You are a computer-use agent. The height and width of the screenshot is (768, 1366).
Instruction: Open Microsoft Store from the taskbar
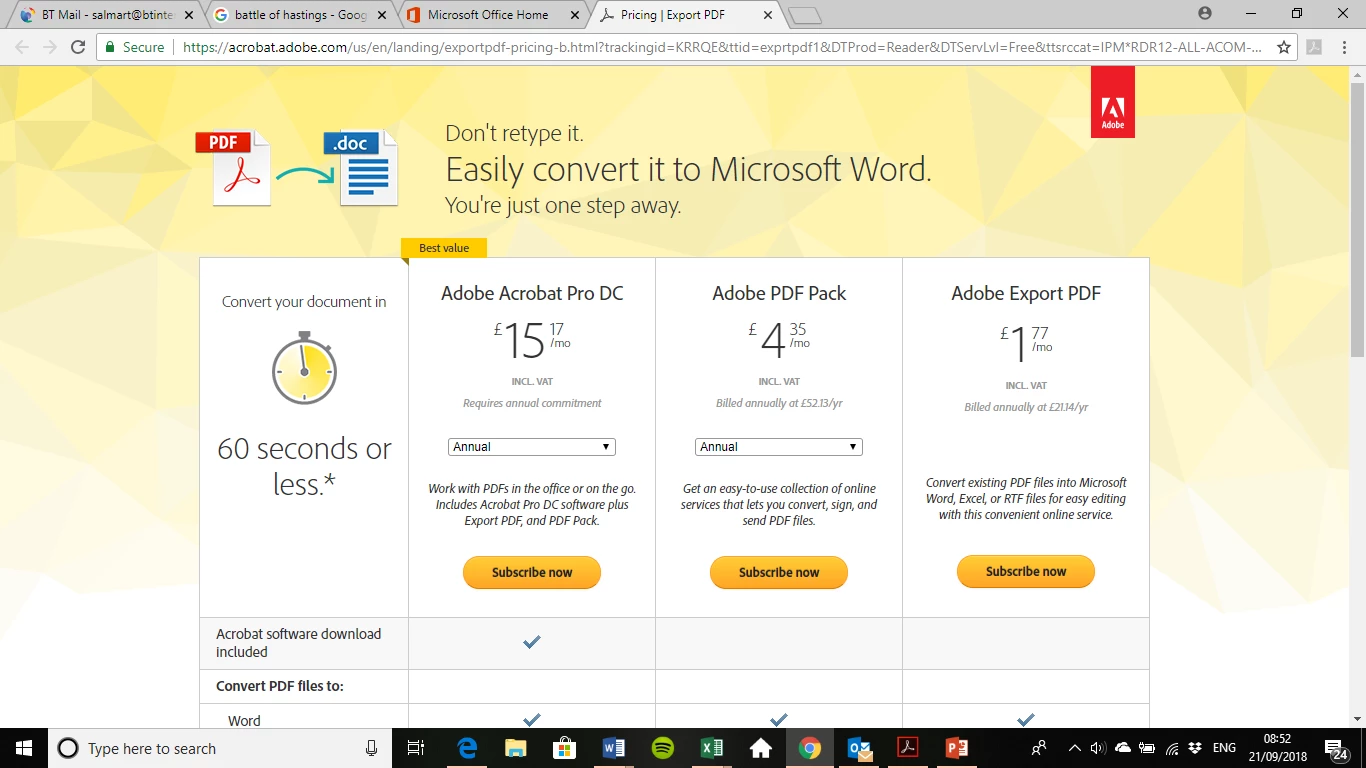tap(565, 748)
